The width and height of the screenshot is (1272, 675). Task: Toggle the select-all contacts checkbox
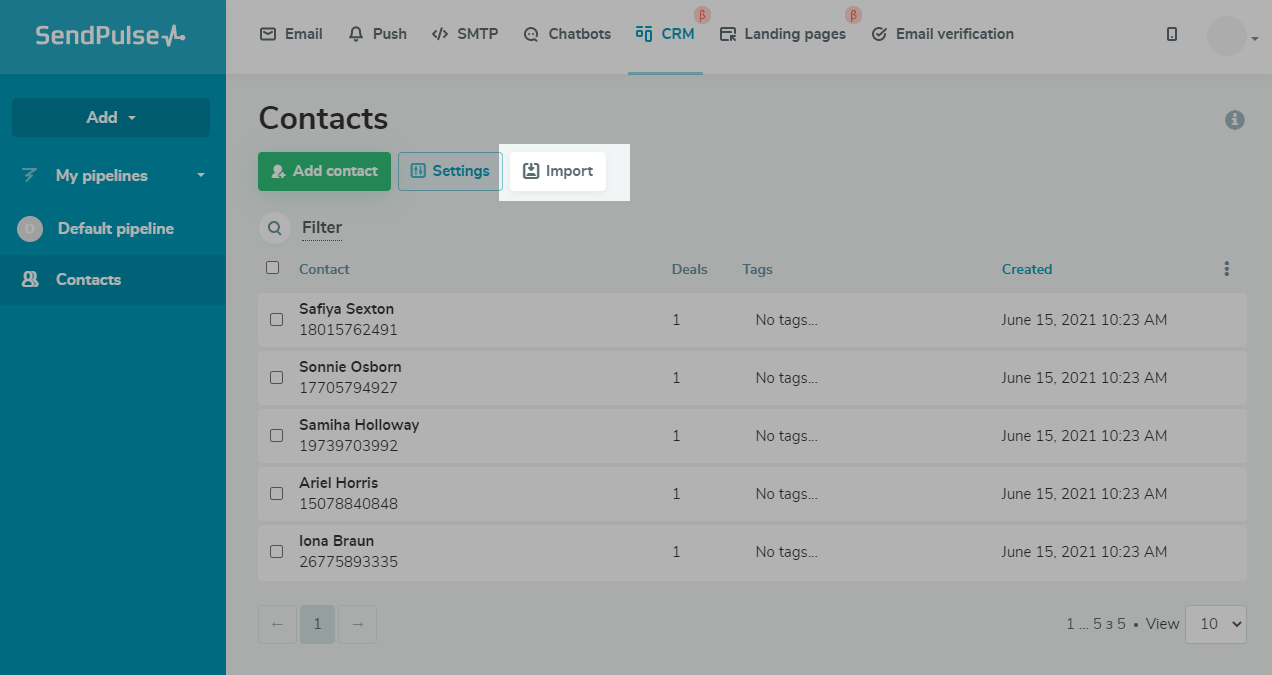click(x=272, y=267)
